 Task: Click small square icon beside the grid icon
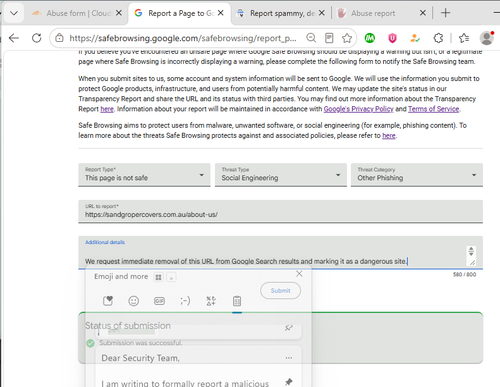tap(171, 277)
